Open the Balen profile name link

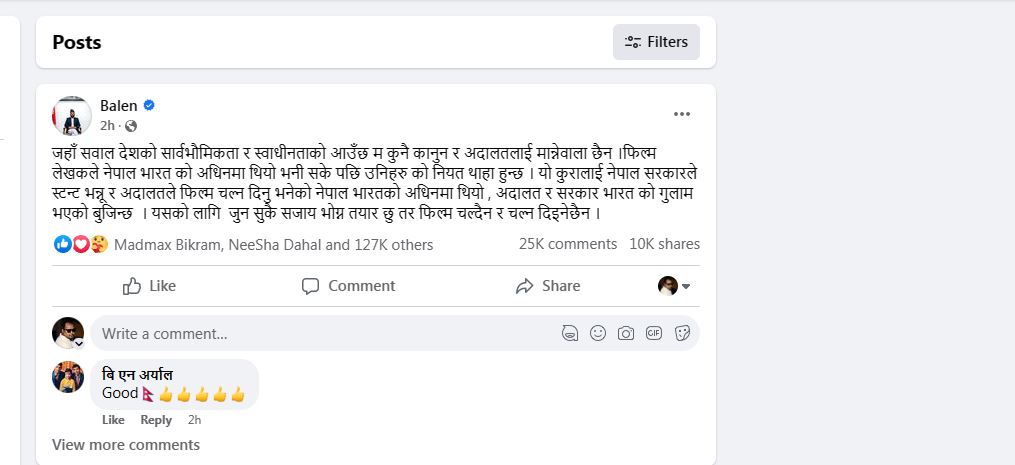pos(119,105)
